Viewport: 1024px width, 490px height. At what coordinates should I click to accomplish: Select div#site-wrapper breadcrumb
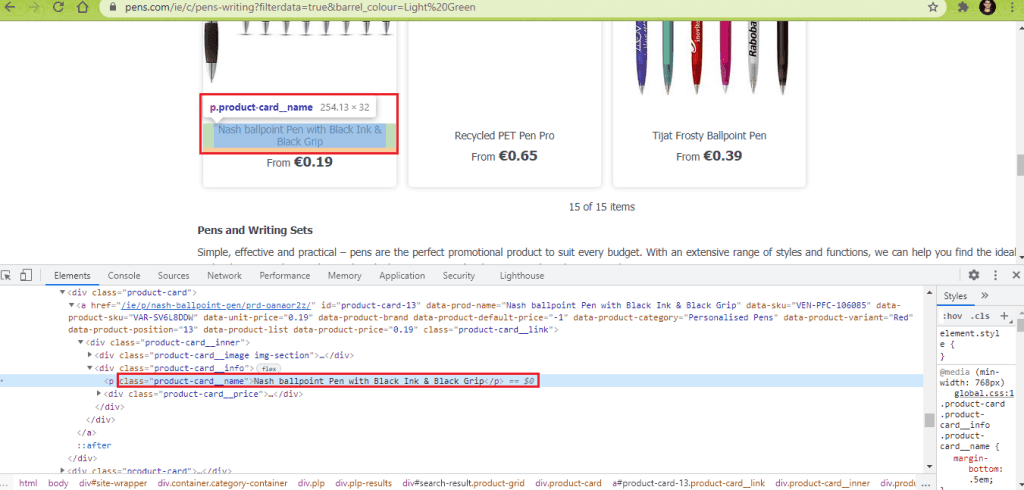point(114,483)
